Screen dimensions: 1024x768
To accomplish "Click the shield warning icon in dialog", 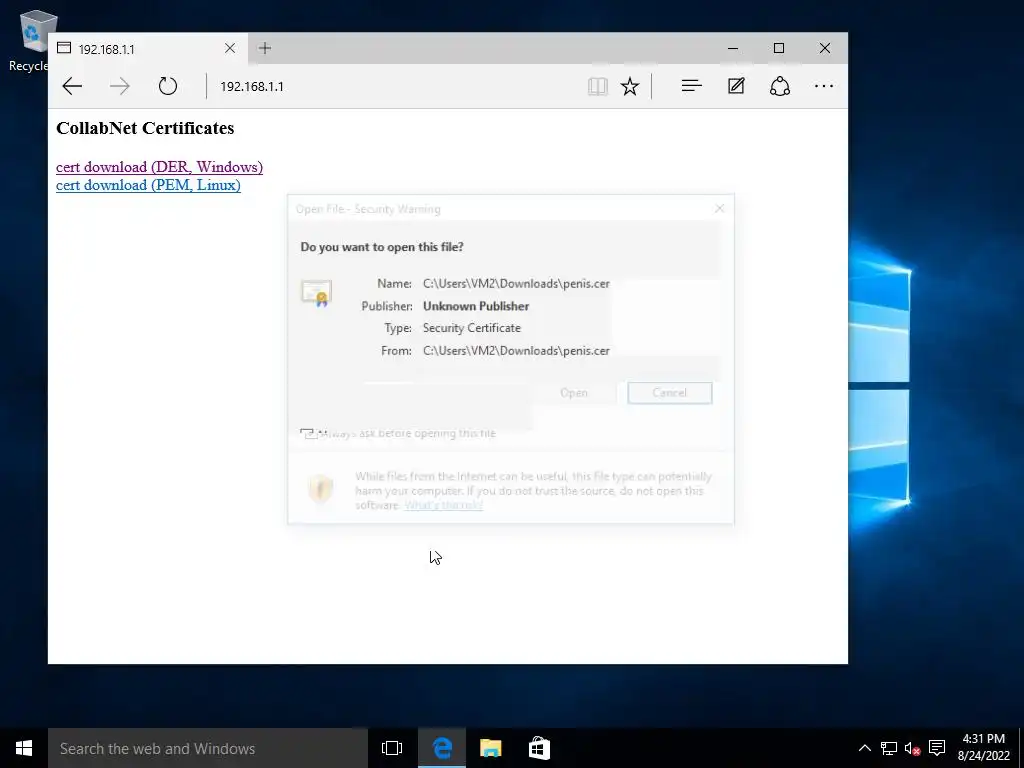I will 321,489.
